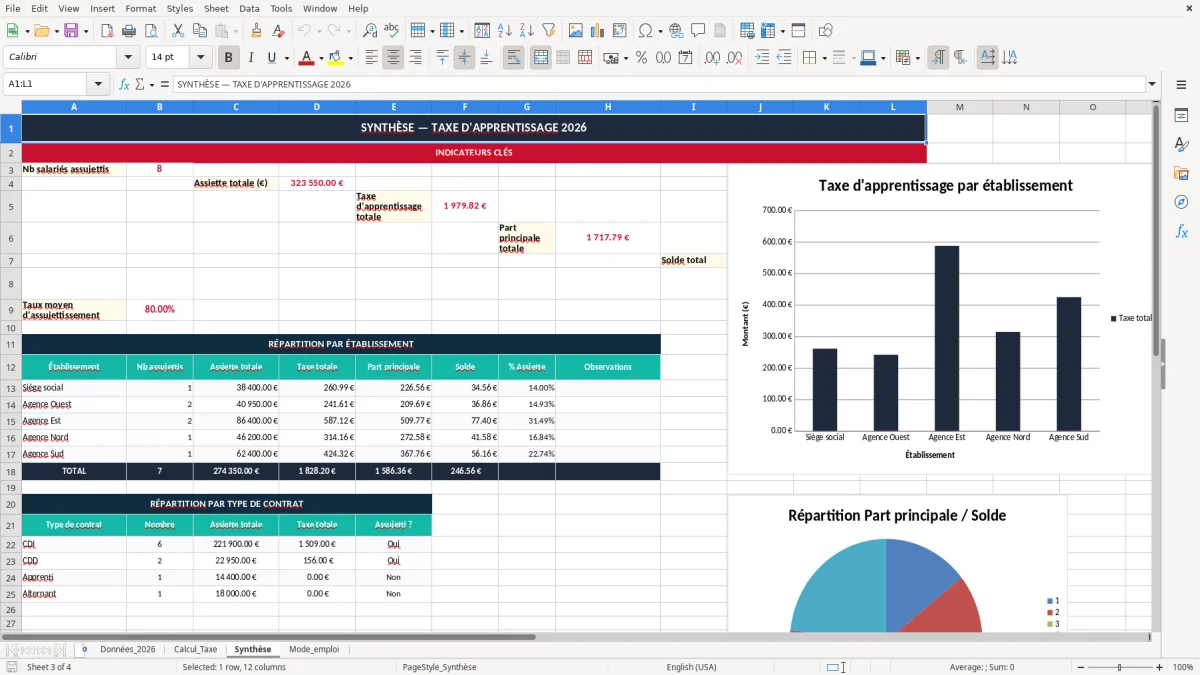Open the font color dropdown arrow
Image resolution: width=1200 pixels, height=675 pixels.
coord(321,58)
